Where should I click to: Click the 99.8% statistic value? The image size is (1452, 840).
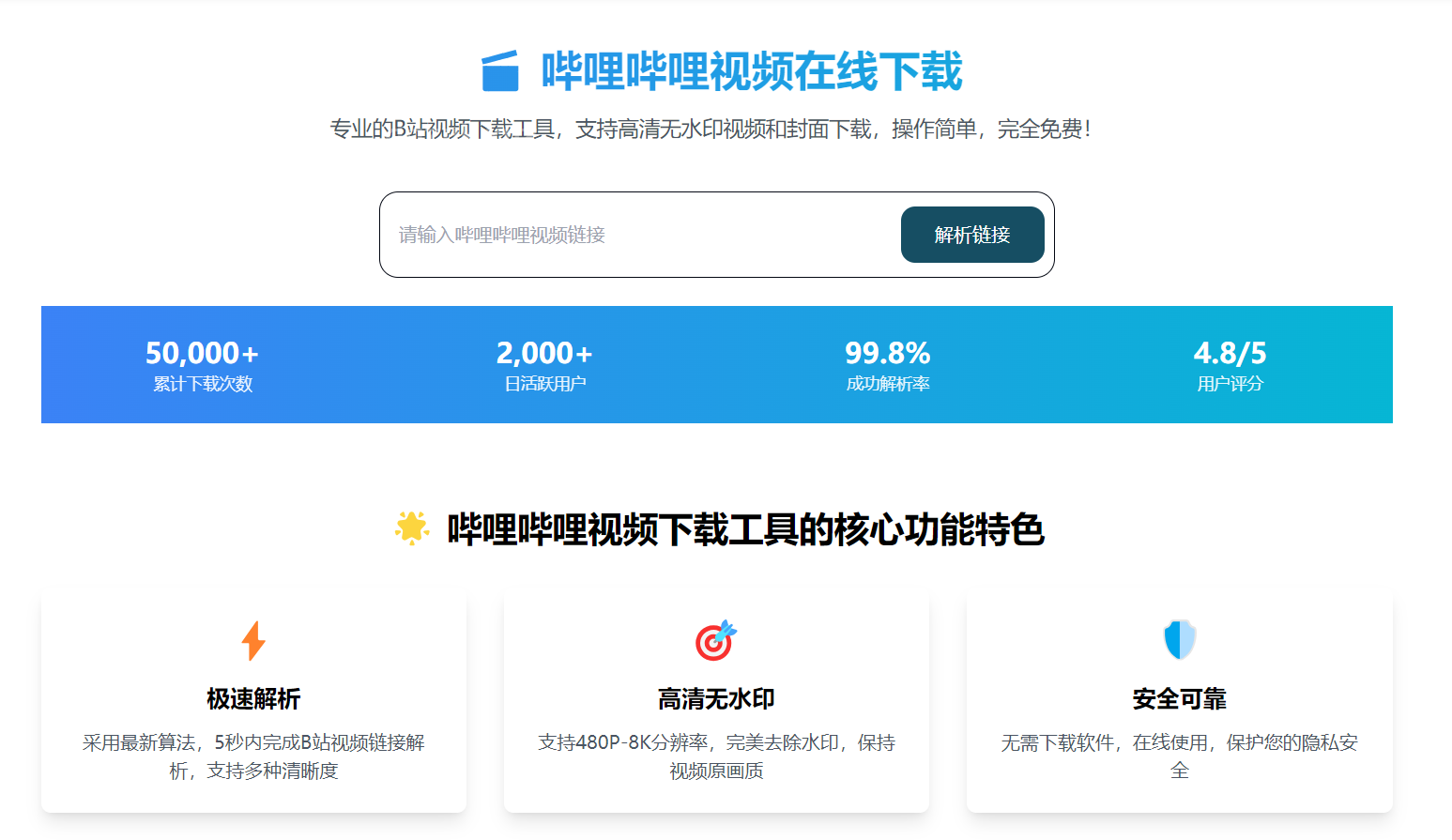(888, 353)
